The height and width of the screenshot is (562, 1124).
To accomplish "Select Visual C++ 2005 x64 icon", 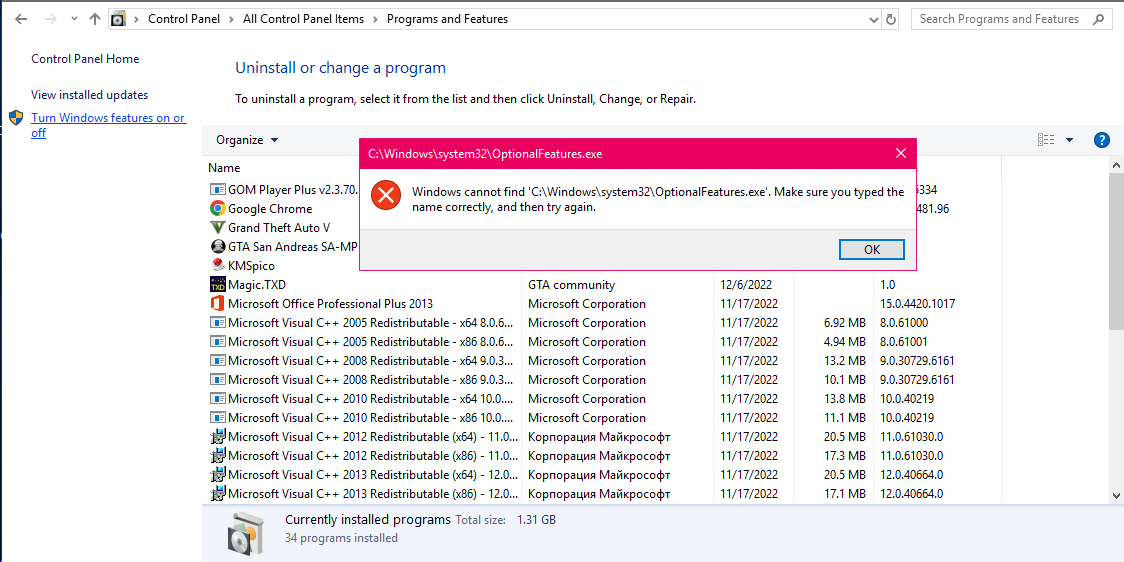I will coord(217,323).
